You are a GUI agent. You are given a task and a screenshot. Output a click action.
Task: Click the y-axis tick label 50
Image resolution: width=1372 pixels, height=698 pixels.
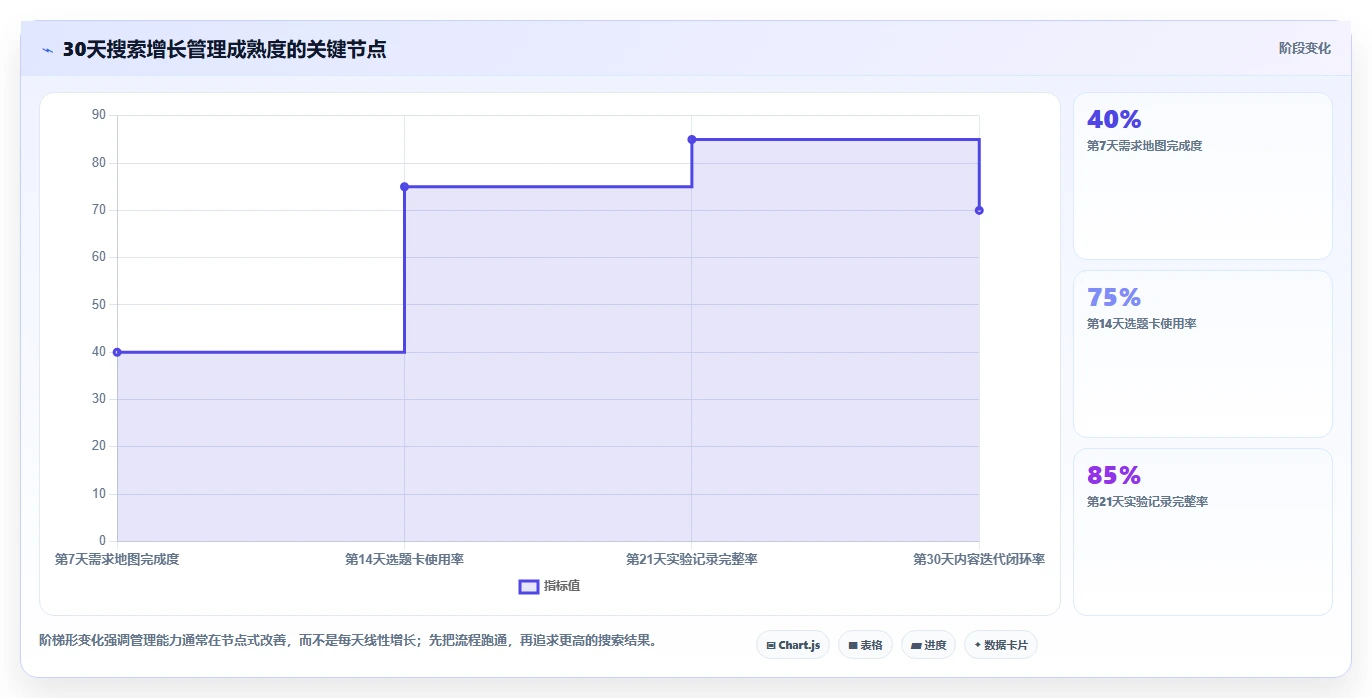[x=99, y=304]
